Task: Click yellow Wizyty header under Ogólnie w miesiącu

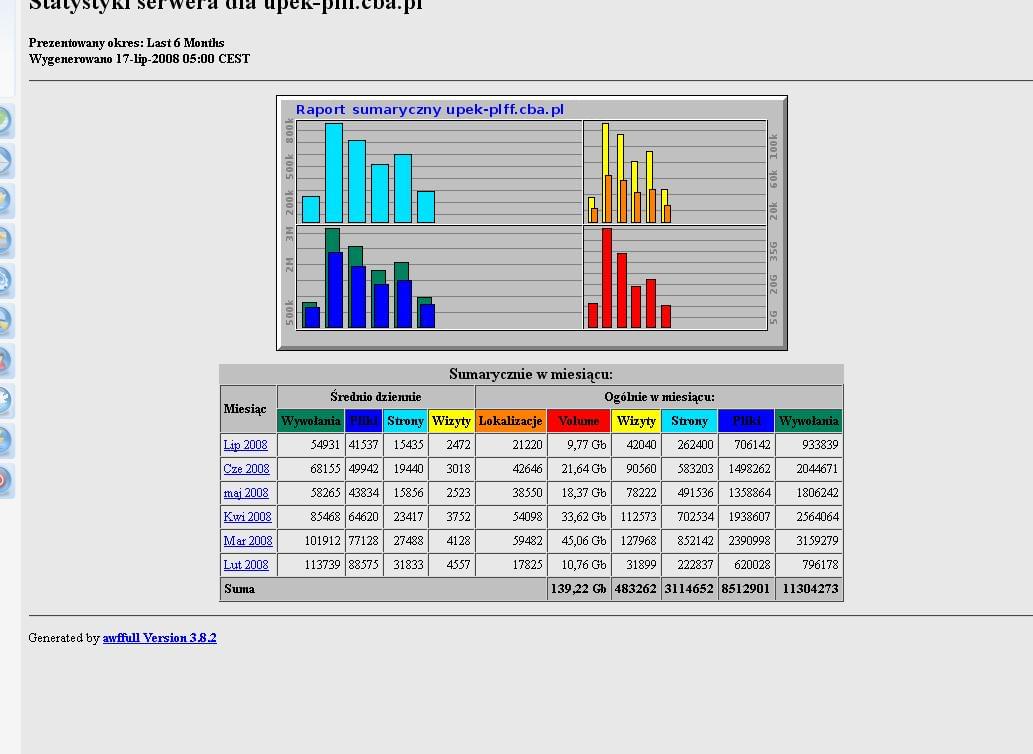Action: click(636, 421)
